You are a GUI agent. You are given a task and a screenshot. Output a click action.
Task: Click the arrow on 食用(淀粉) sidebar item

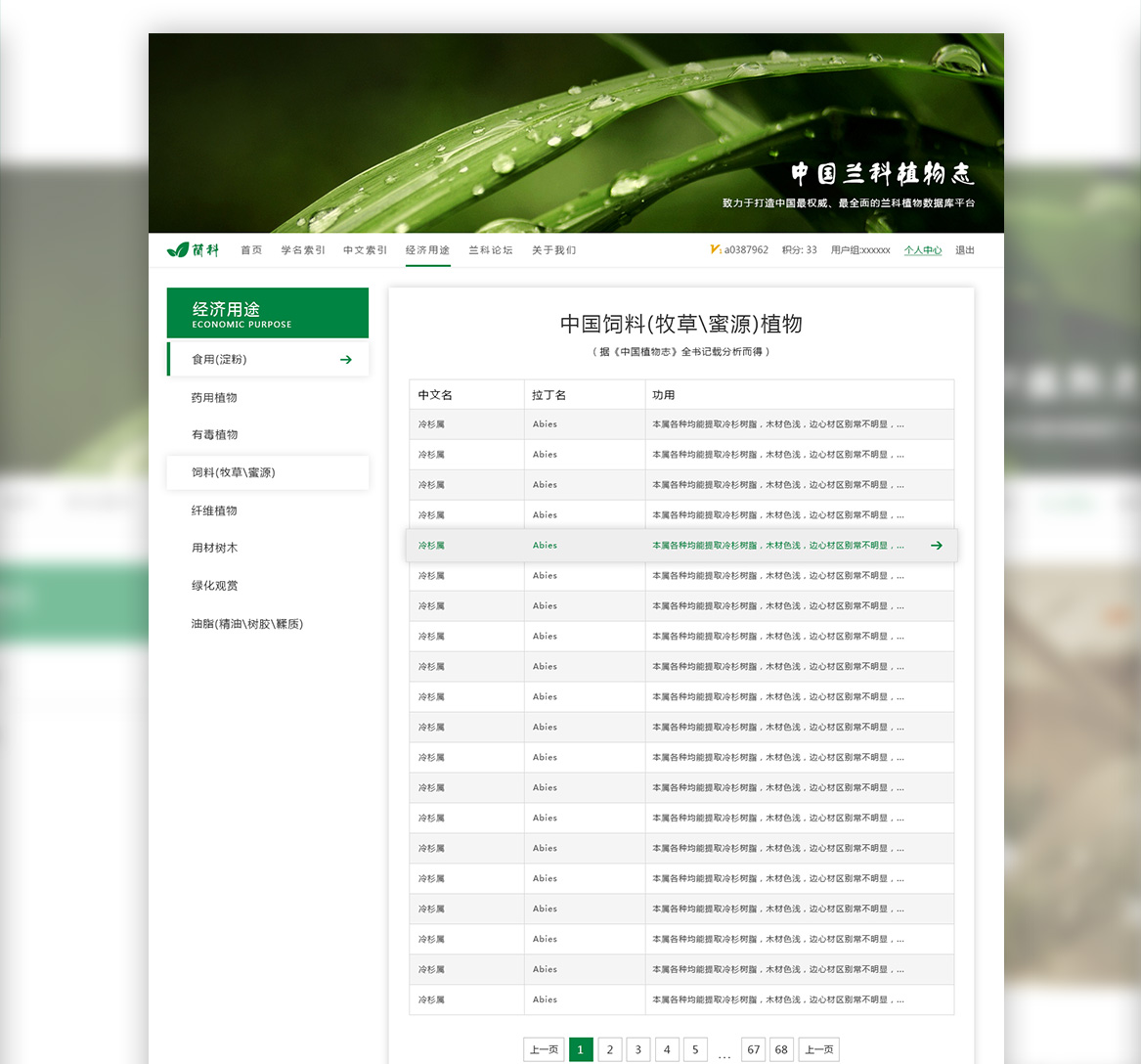pos(345,360)
